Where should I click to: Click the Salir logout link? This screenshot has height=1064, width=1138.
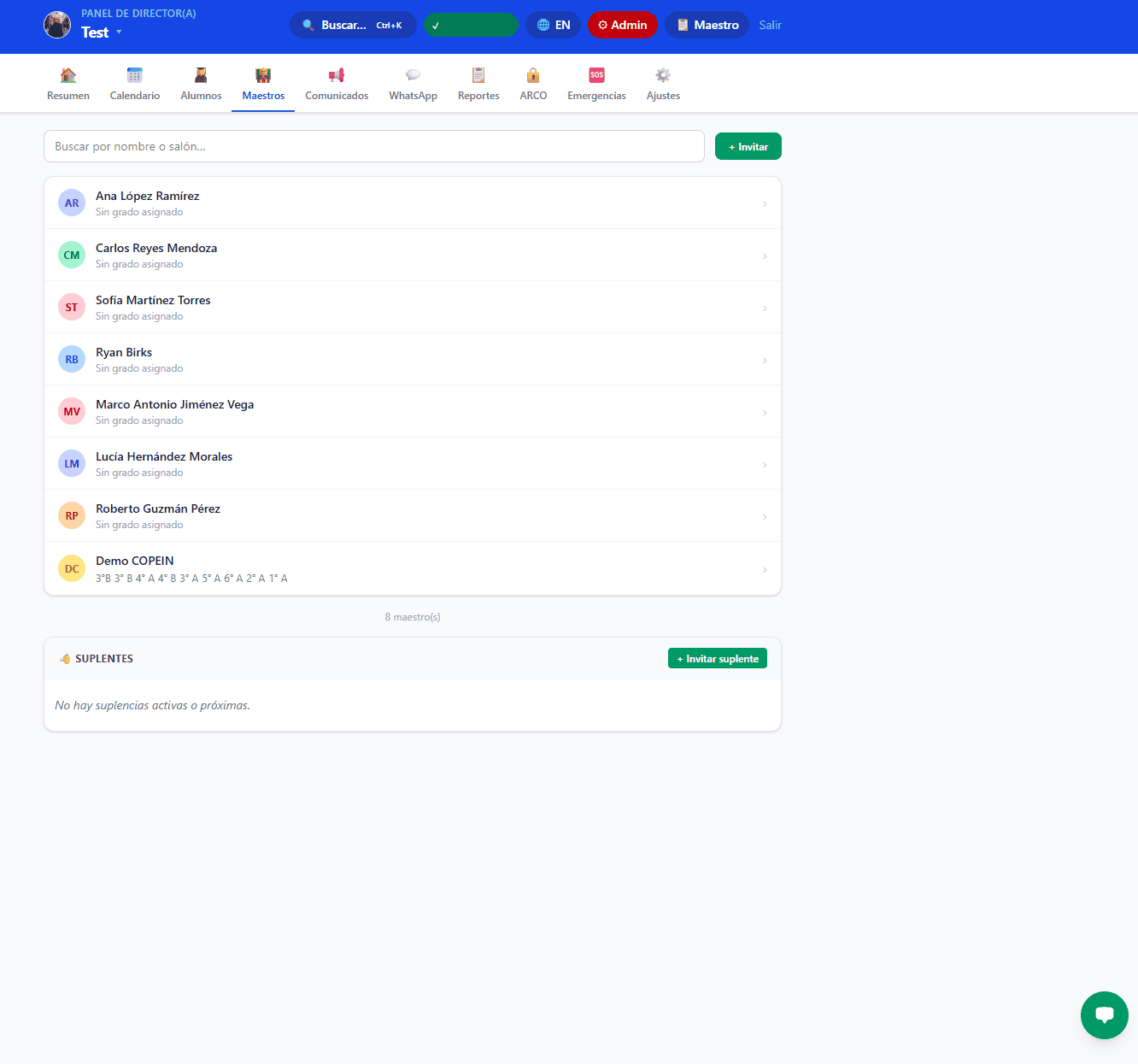tap(770, 25)
